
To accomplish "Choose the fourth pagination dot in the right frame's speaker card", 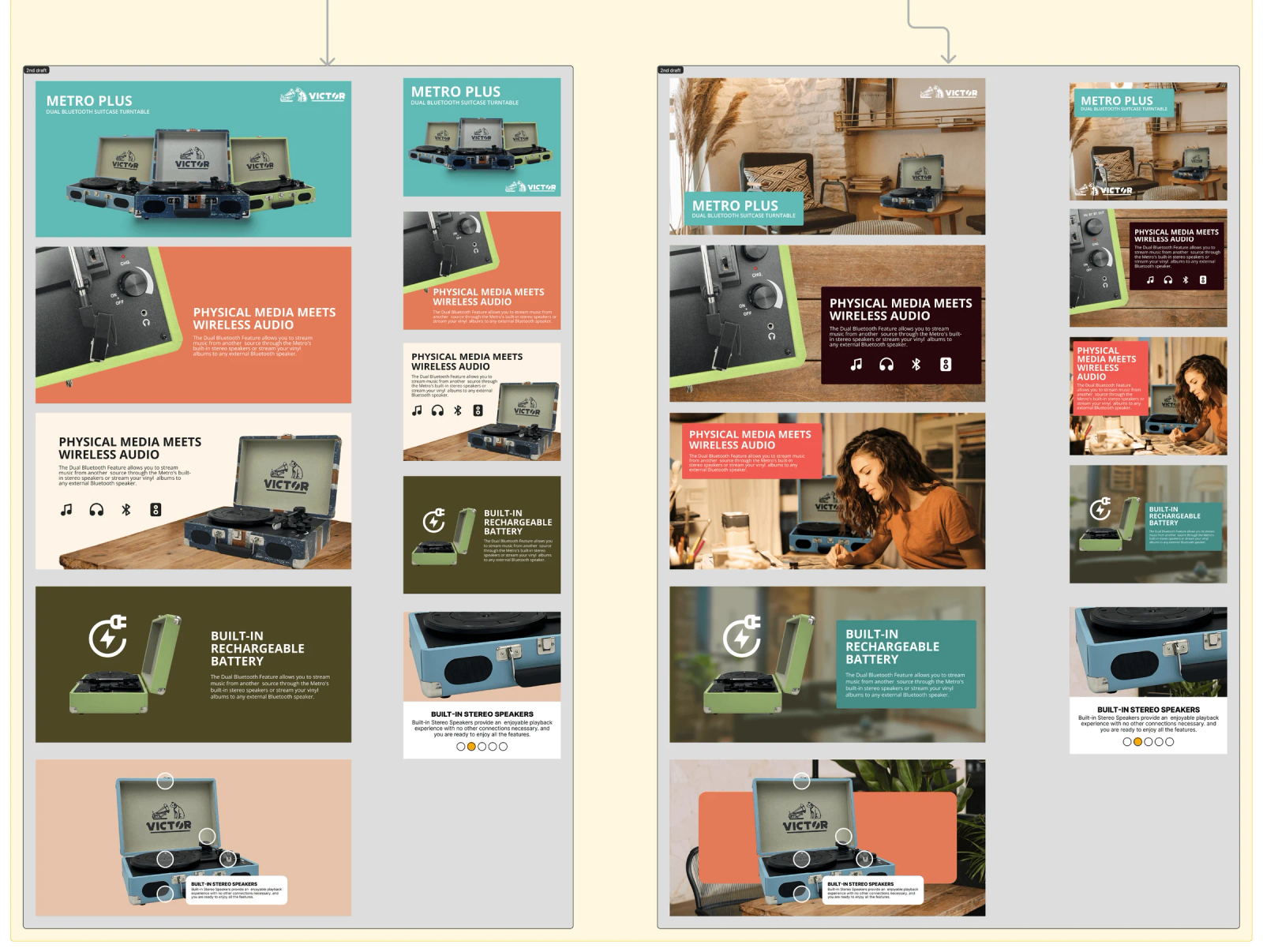I will pos(1159,742).
